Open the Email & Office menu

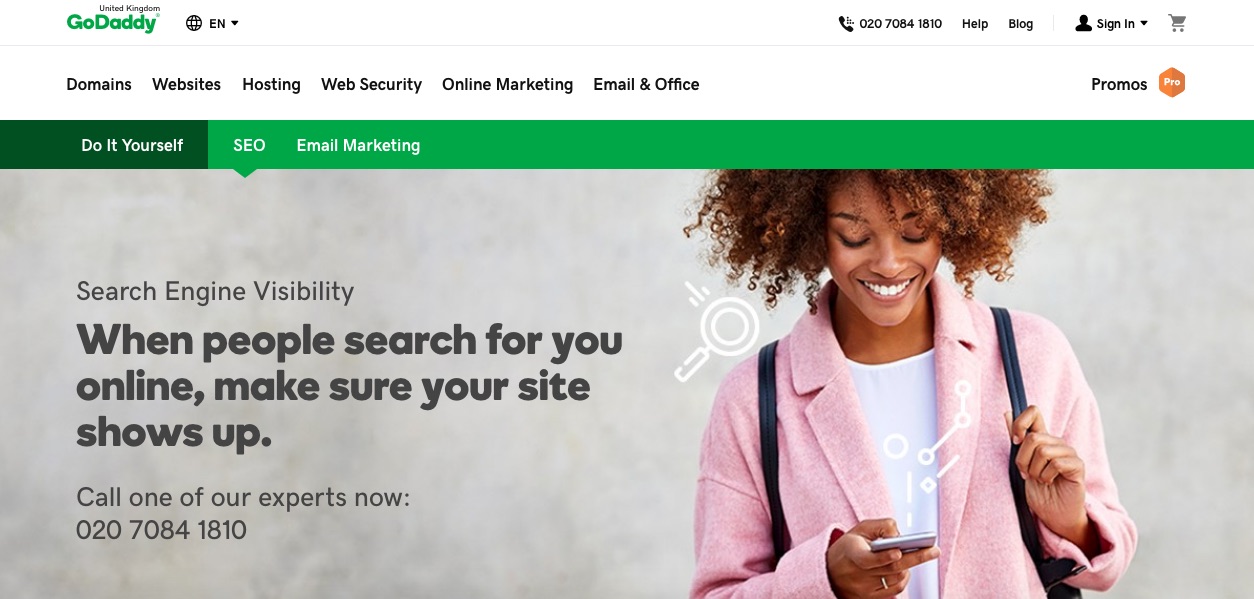tap(646, 84)
